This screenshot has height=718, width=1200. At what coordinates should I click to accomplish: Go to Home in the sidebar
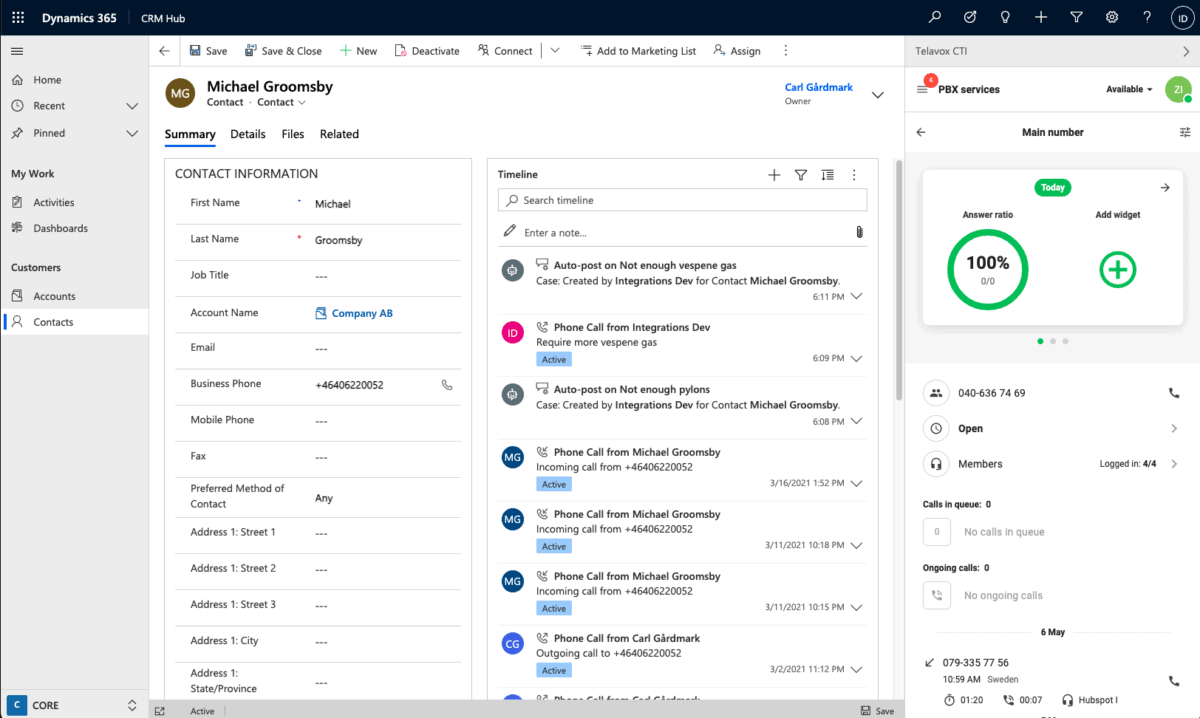click(x=74, y=80)
